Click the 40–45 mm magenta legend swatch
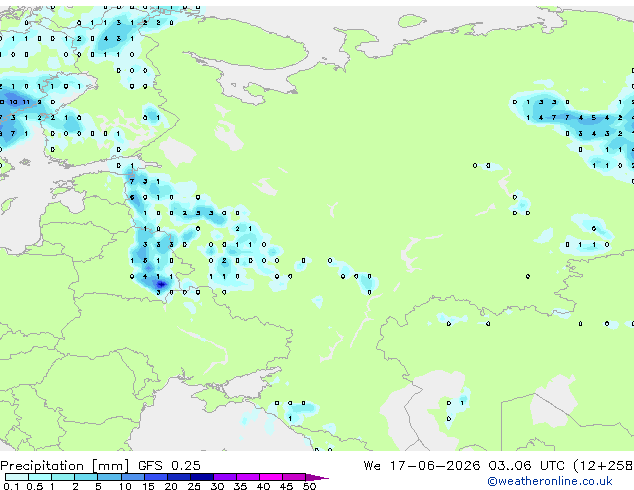The height and width of the screenshot is (490, 634). coord(271,477)
